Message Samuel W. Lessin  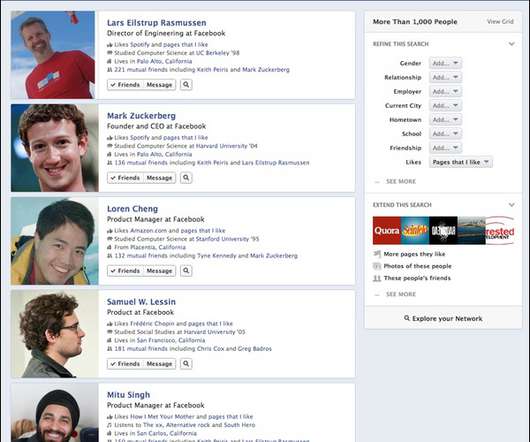(159, 364)
